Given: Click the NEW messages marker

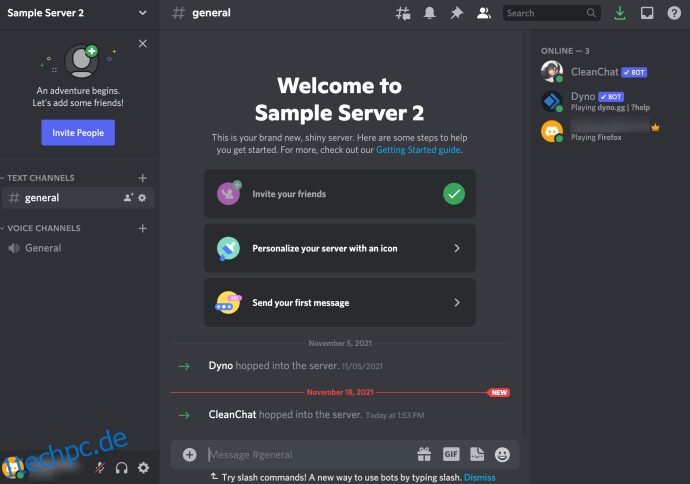Looking at the screenshot, I should [499, 392].
